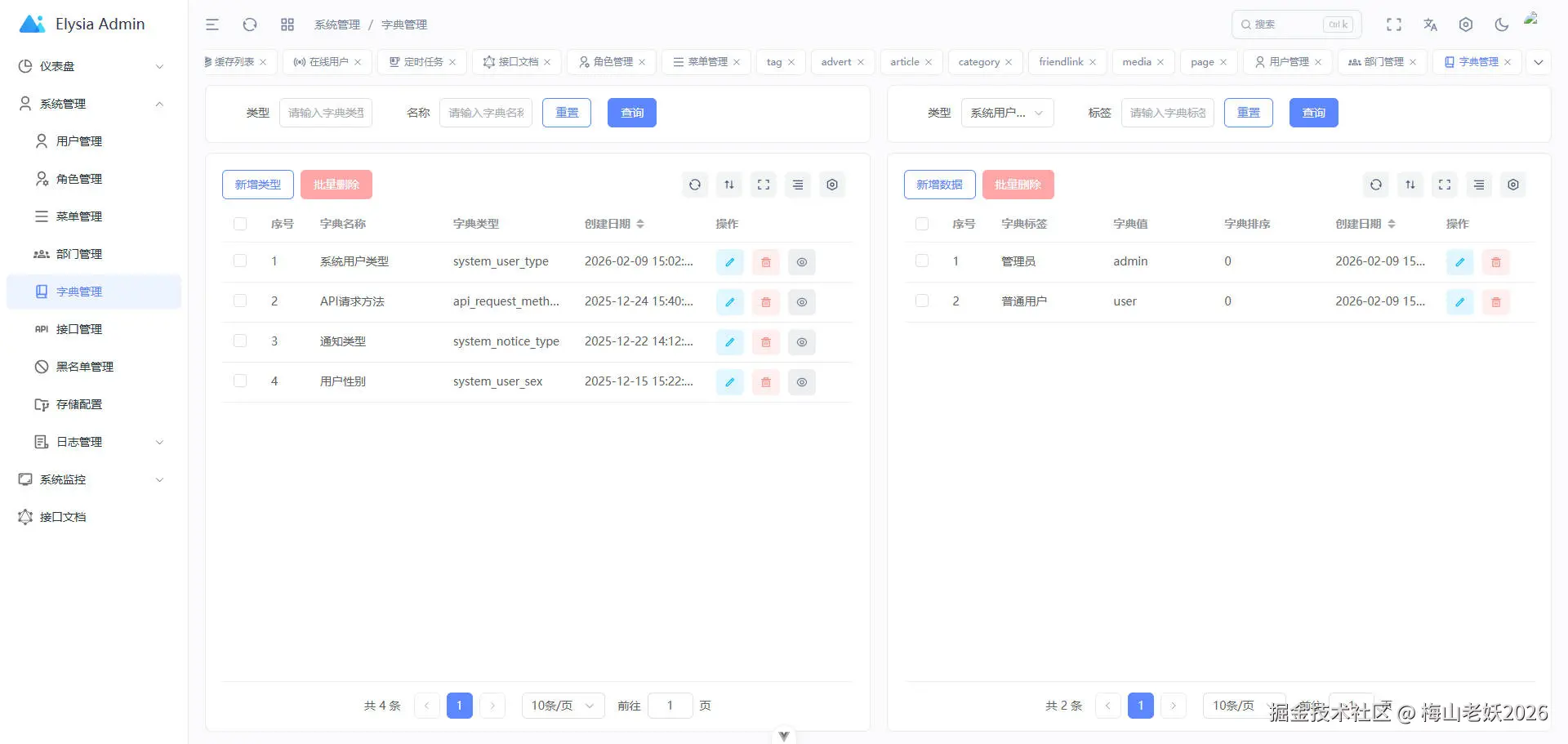1568x744 pixels.
Task: View details of 系统用户类型 row
Action: pyautogui.click(x=802, y=262)
